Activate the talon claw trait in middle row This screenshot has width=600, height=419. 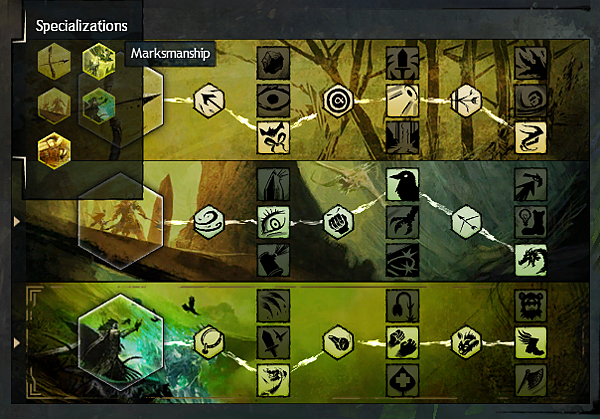tap(402, 222)
